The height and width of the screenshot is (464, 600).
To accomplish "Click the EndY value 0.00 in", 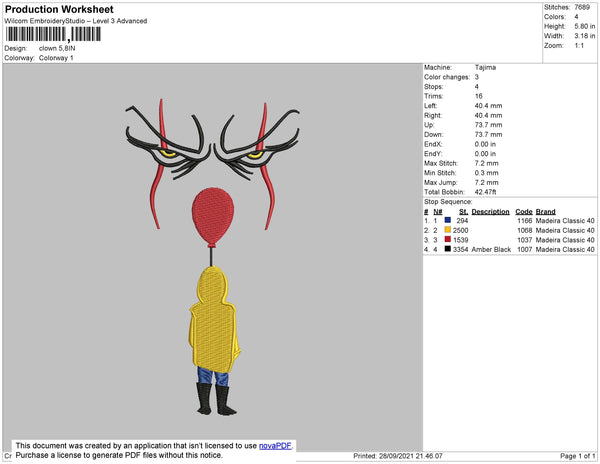I will 485,154.
